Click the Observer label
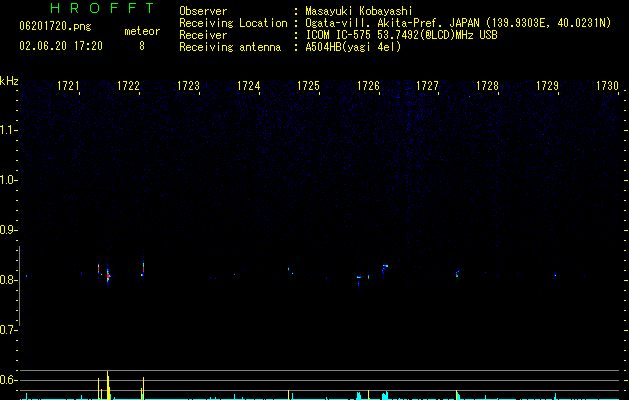The height and width of the screenshot is (400, 629). 203,11
